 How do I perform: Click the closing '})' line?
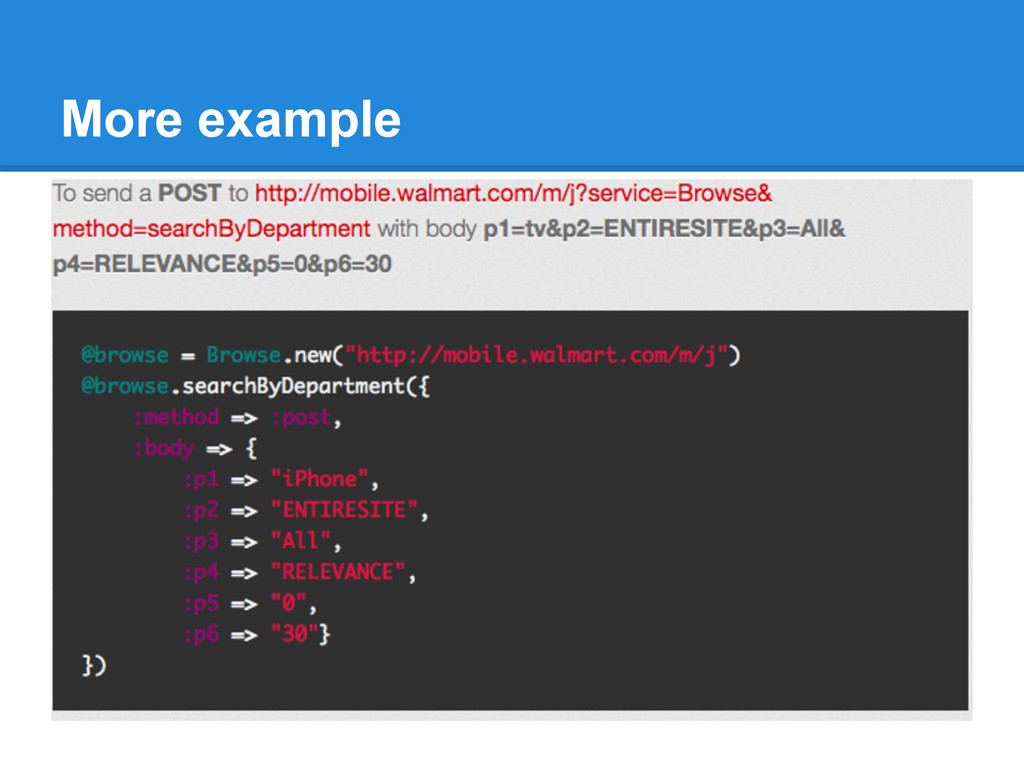click(x=94, y=665)
